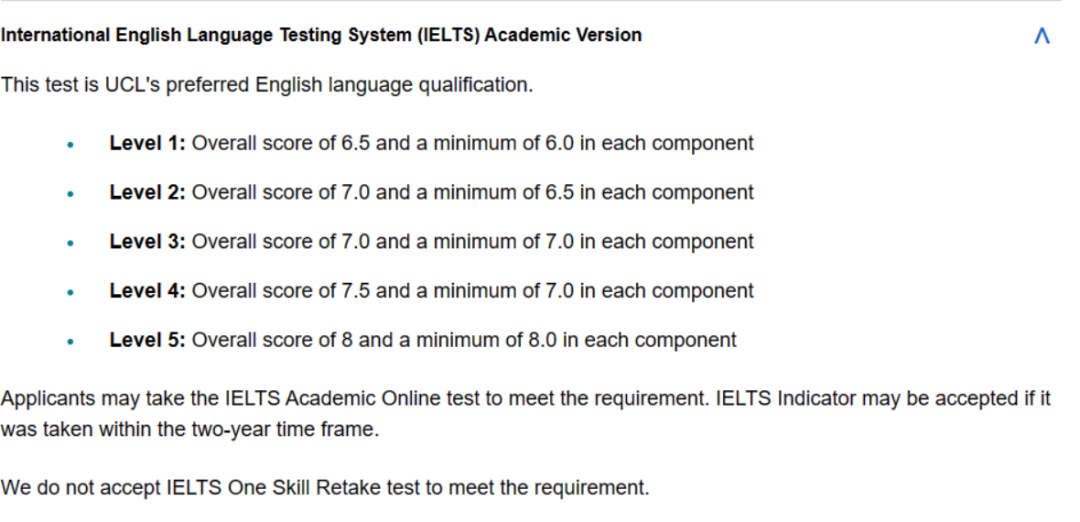Screen dimensions: 1080x522
Task: Click the "IELTS Indicator" text
Action: point(780,399)
